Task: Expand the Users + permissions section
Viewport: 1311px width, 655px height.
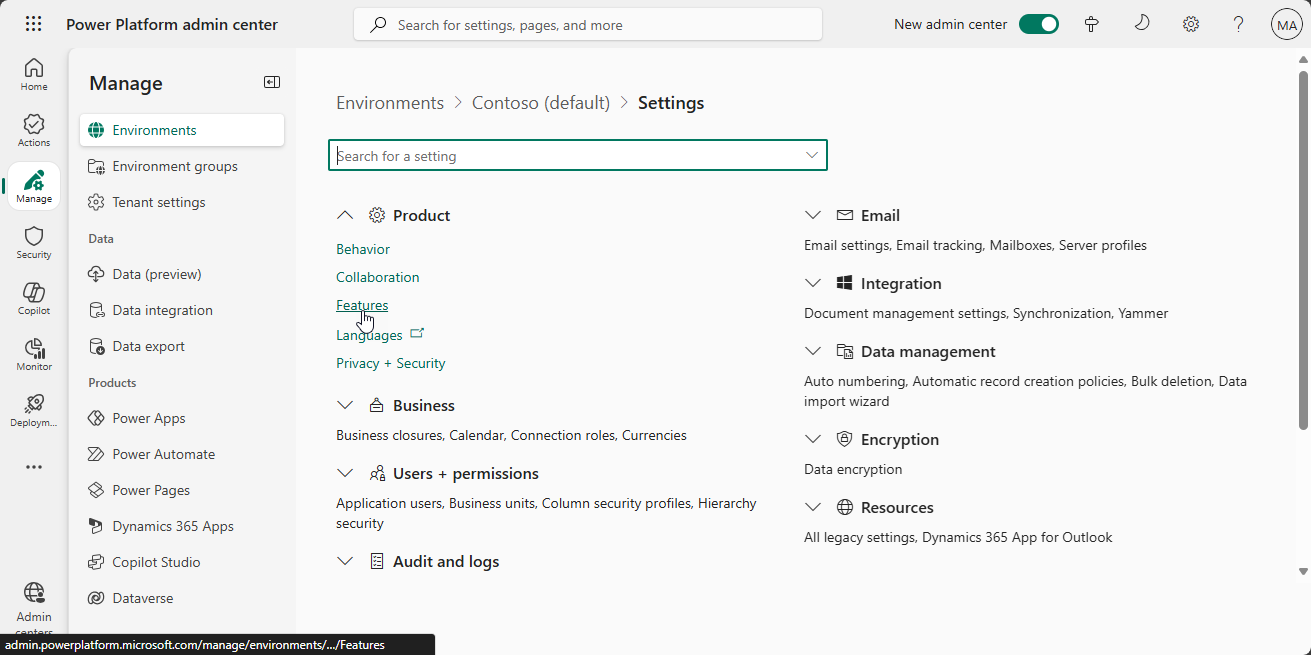Action: [345, 473]
